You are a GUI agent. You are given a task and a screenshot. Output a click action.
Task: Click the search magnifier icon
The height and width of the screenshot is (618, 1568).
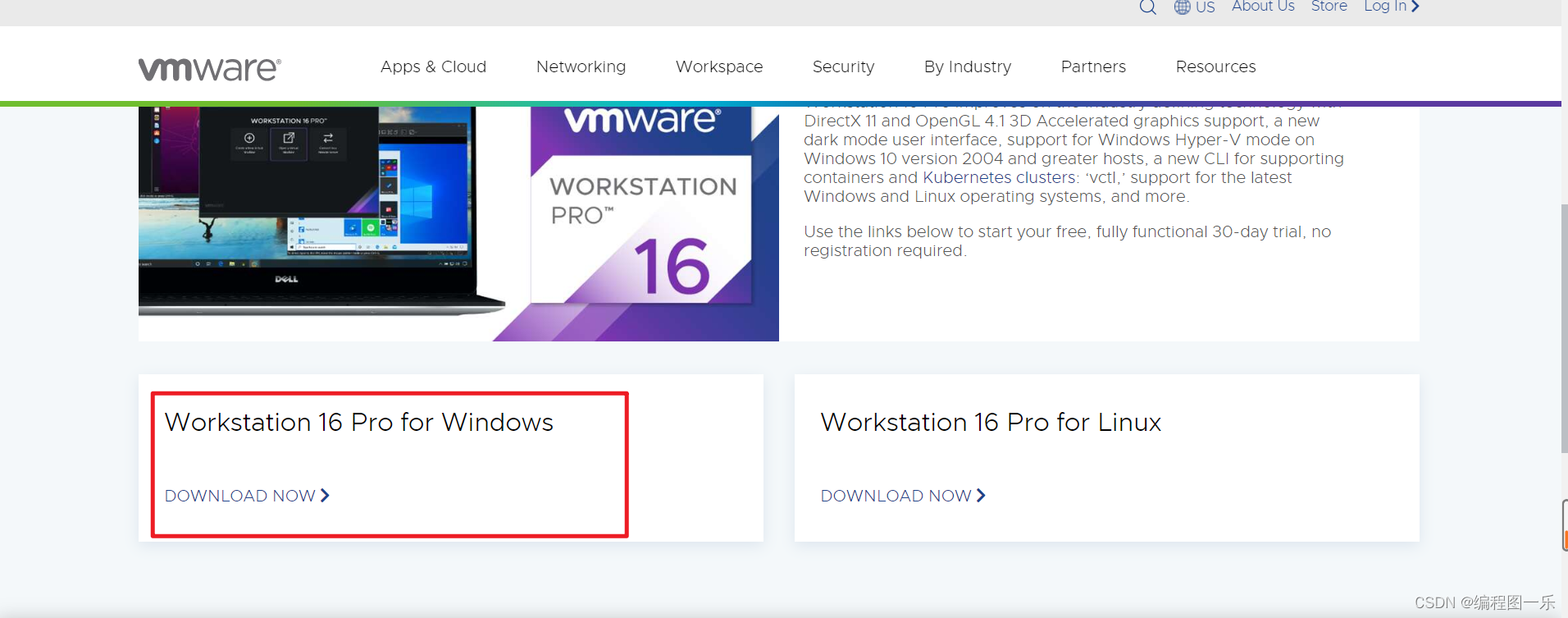coord(1147,7)
